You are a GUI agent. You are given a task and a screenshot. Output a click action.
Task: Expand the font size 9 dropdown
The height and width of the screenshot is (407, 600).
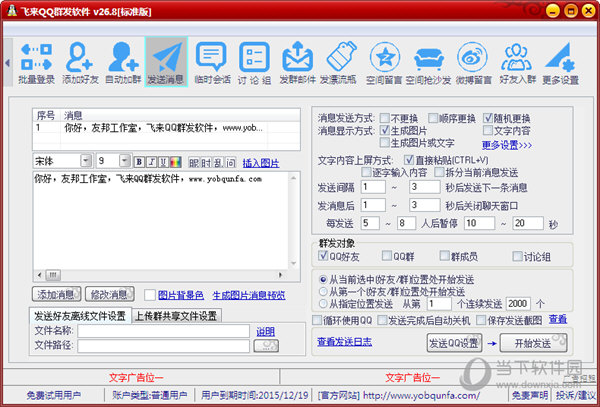[125, 161]
